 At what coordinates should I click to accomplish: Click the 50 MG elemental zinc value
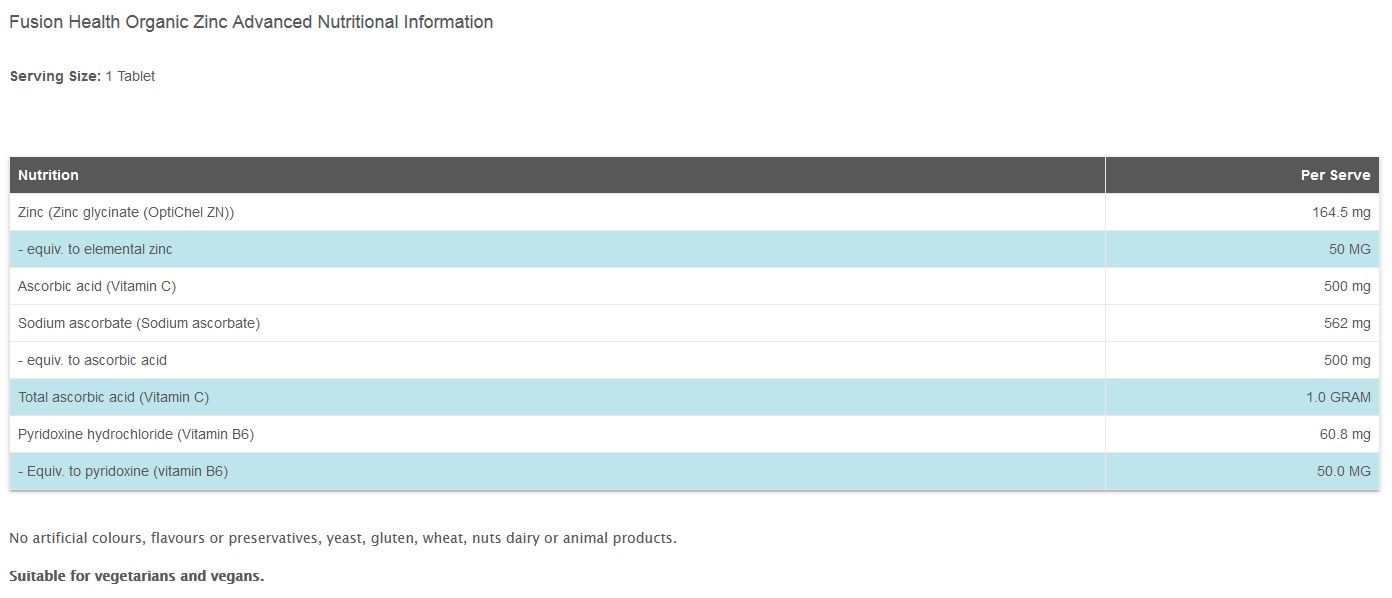(x=1349, y=249)
